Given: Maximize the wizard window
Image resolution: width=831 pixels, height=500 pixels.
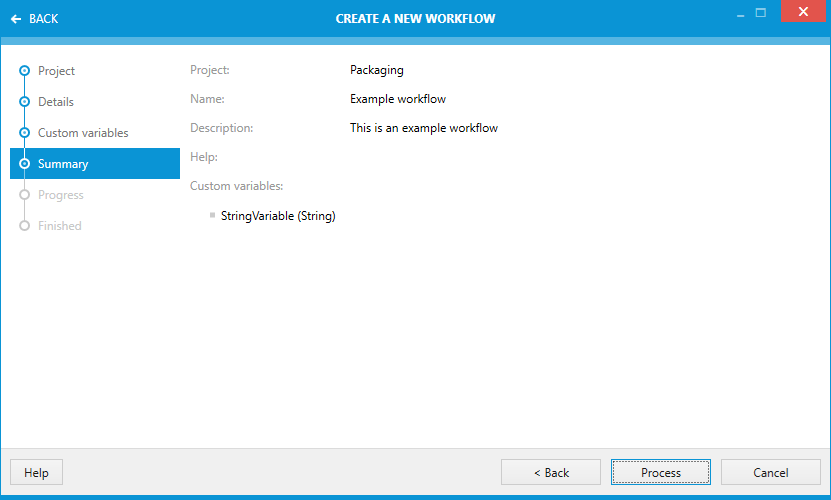Looking at the screenshot, I should point(761,13).
